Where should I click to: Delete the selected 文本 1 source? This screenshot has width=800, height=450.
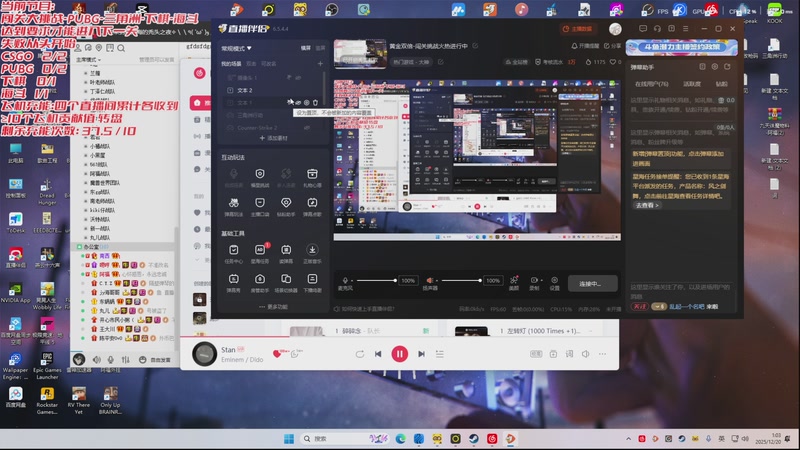(x=315, y=103)
